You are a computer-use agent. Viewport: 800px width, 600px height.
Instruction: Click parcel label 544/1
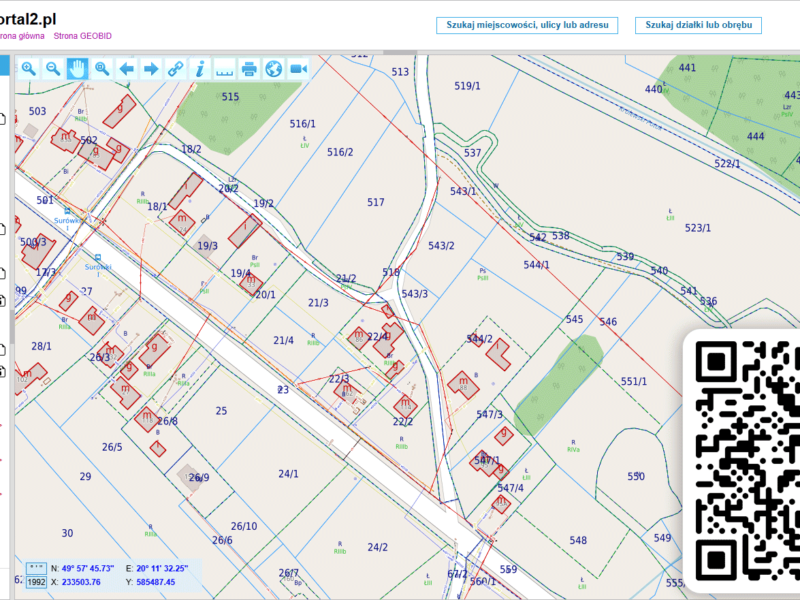point(536,265)
